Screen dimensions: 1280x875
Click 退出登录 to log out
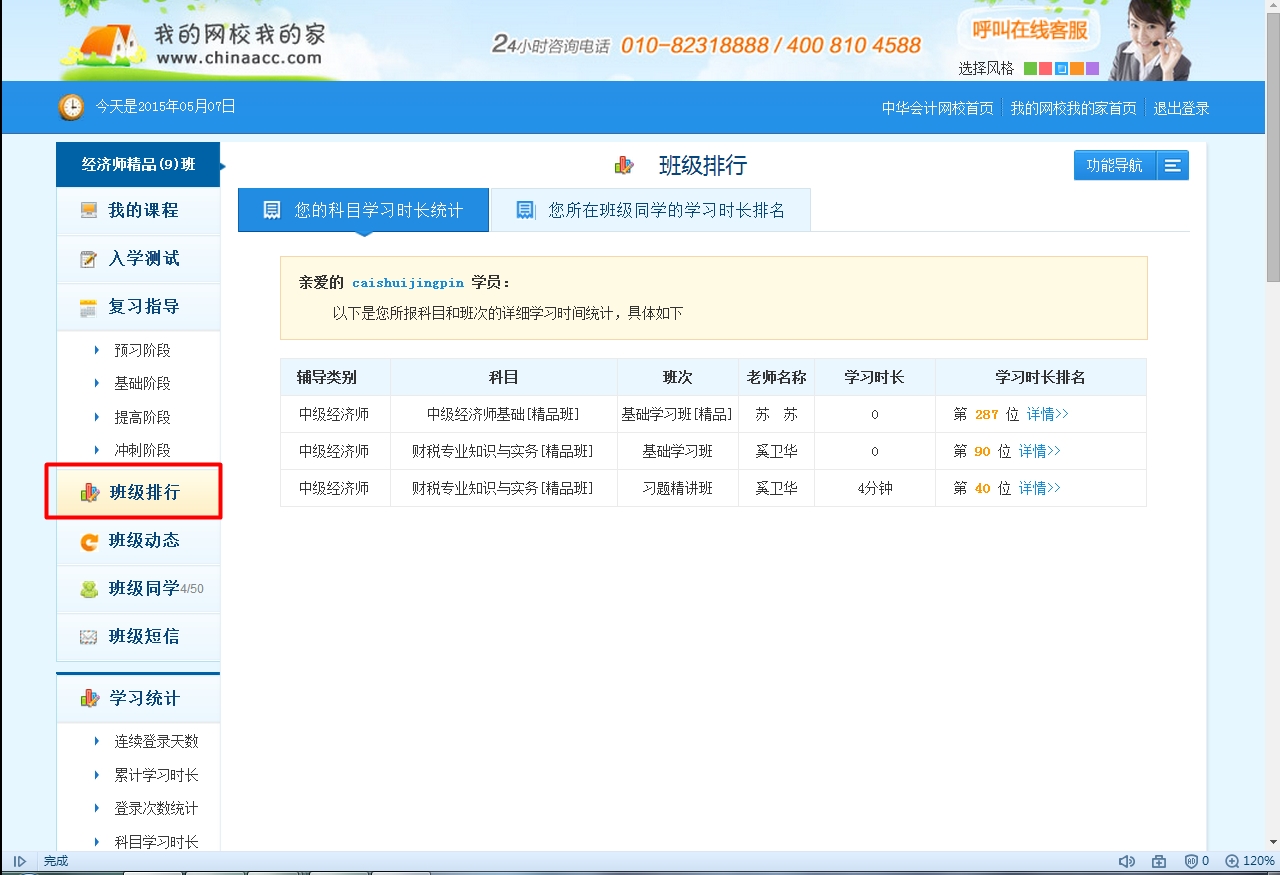(1181, 108)
